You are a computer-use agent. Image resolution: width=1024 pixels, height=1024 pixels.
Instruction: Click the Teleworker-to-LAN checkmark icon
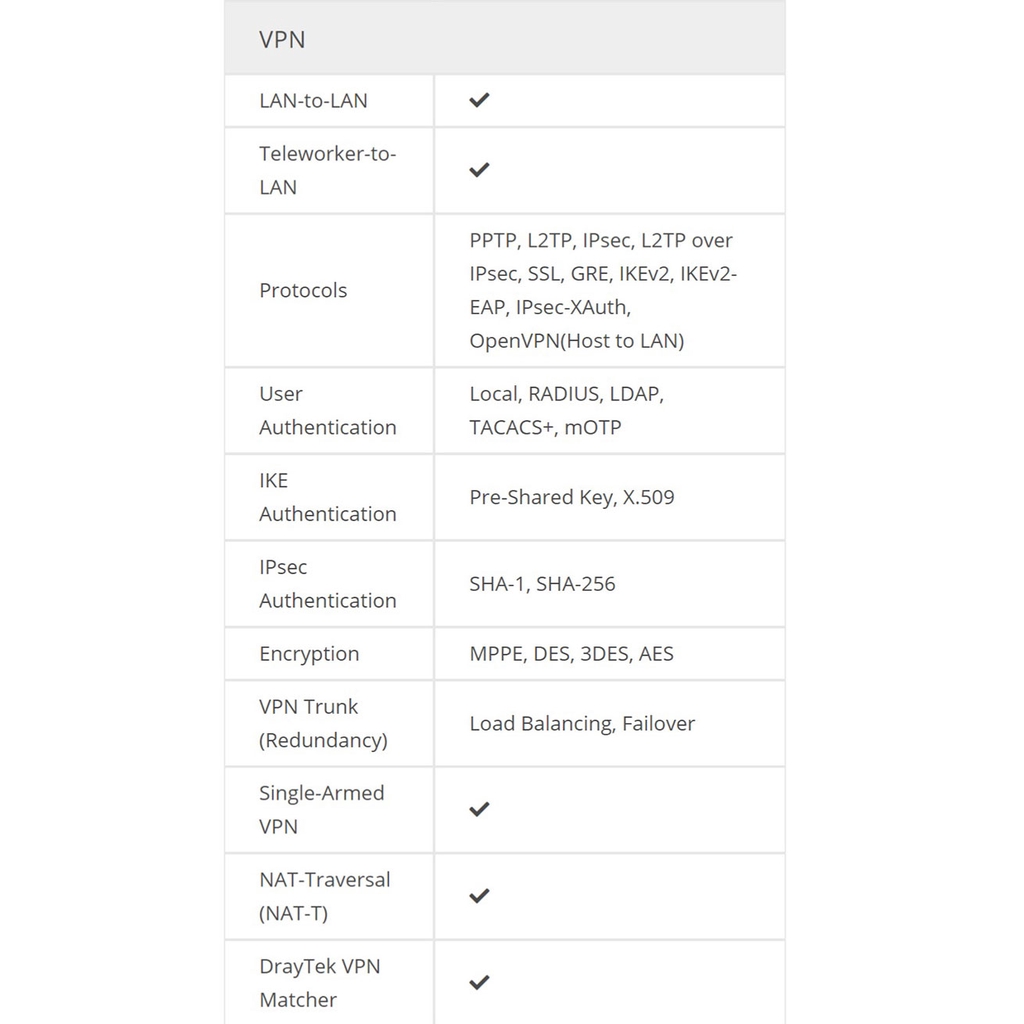479,170
